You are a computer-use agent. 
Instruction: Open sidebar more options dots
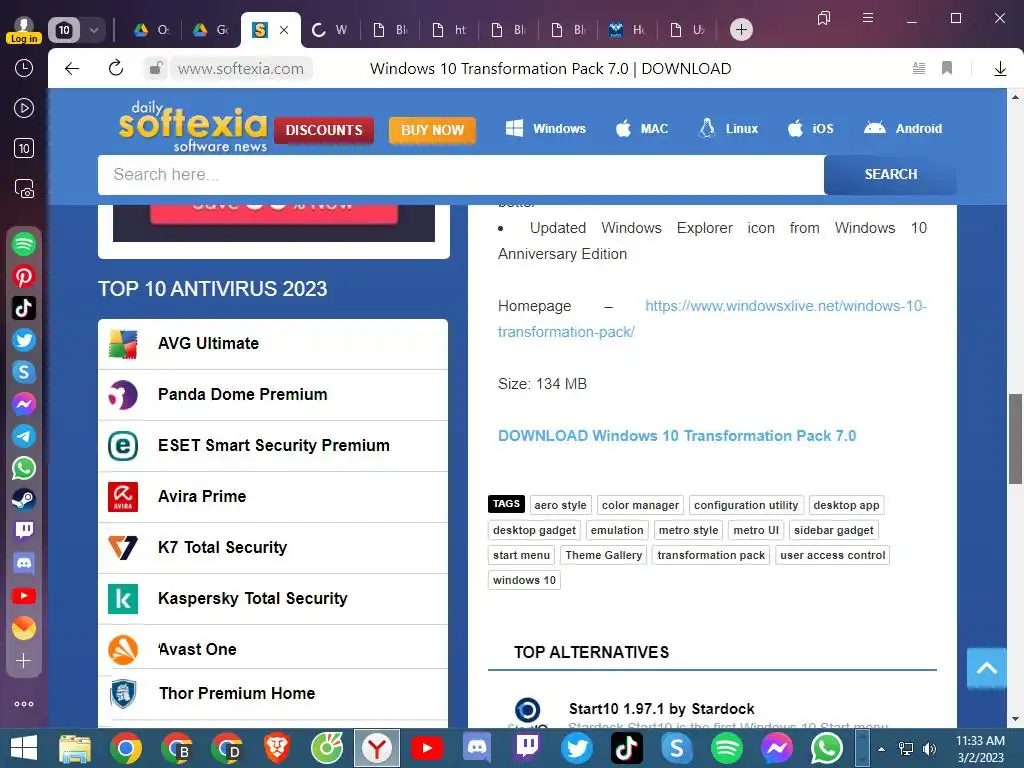(24, 704)
